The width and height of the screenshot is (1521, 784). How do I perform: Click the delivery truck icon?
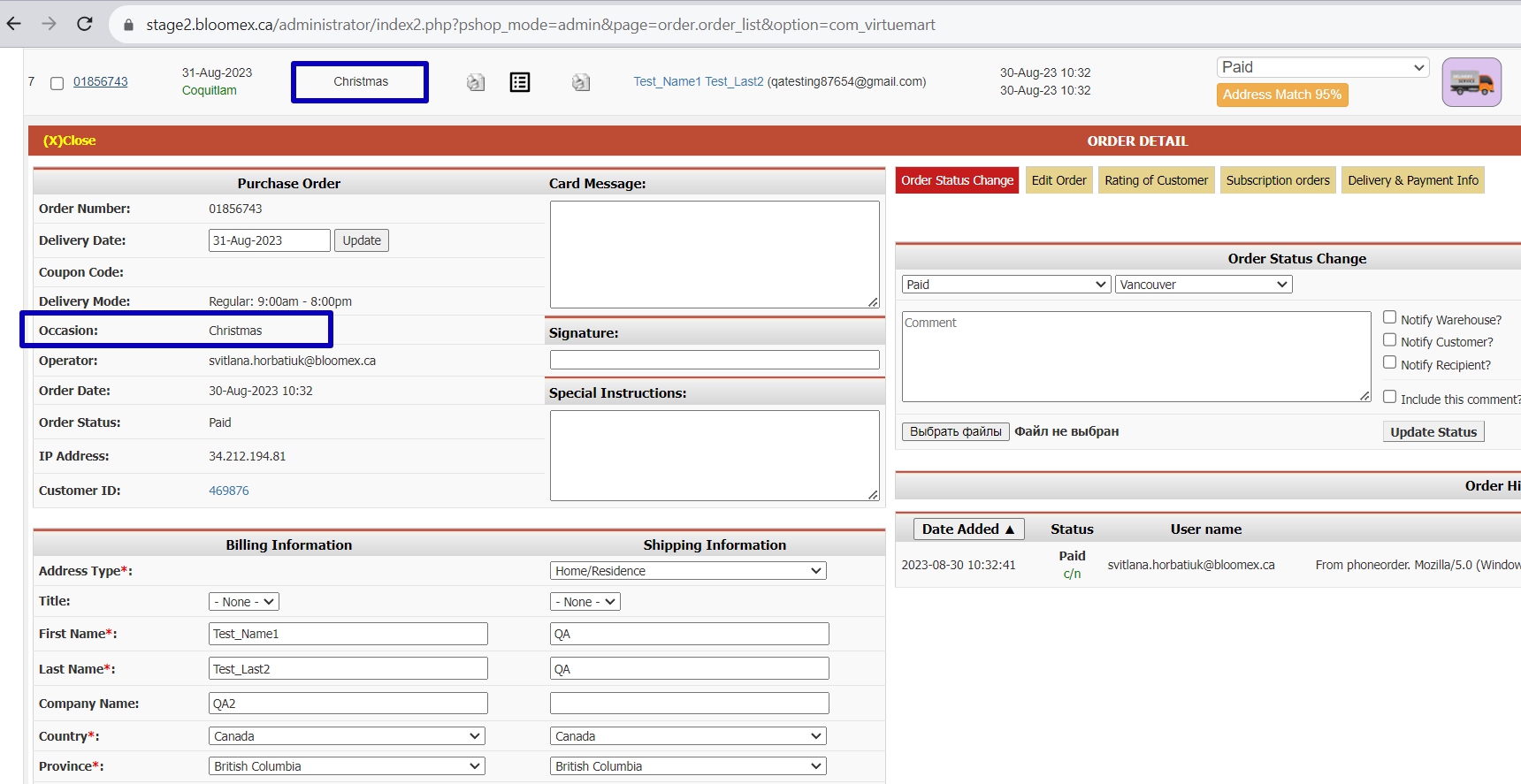(x=1471, y=82)
